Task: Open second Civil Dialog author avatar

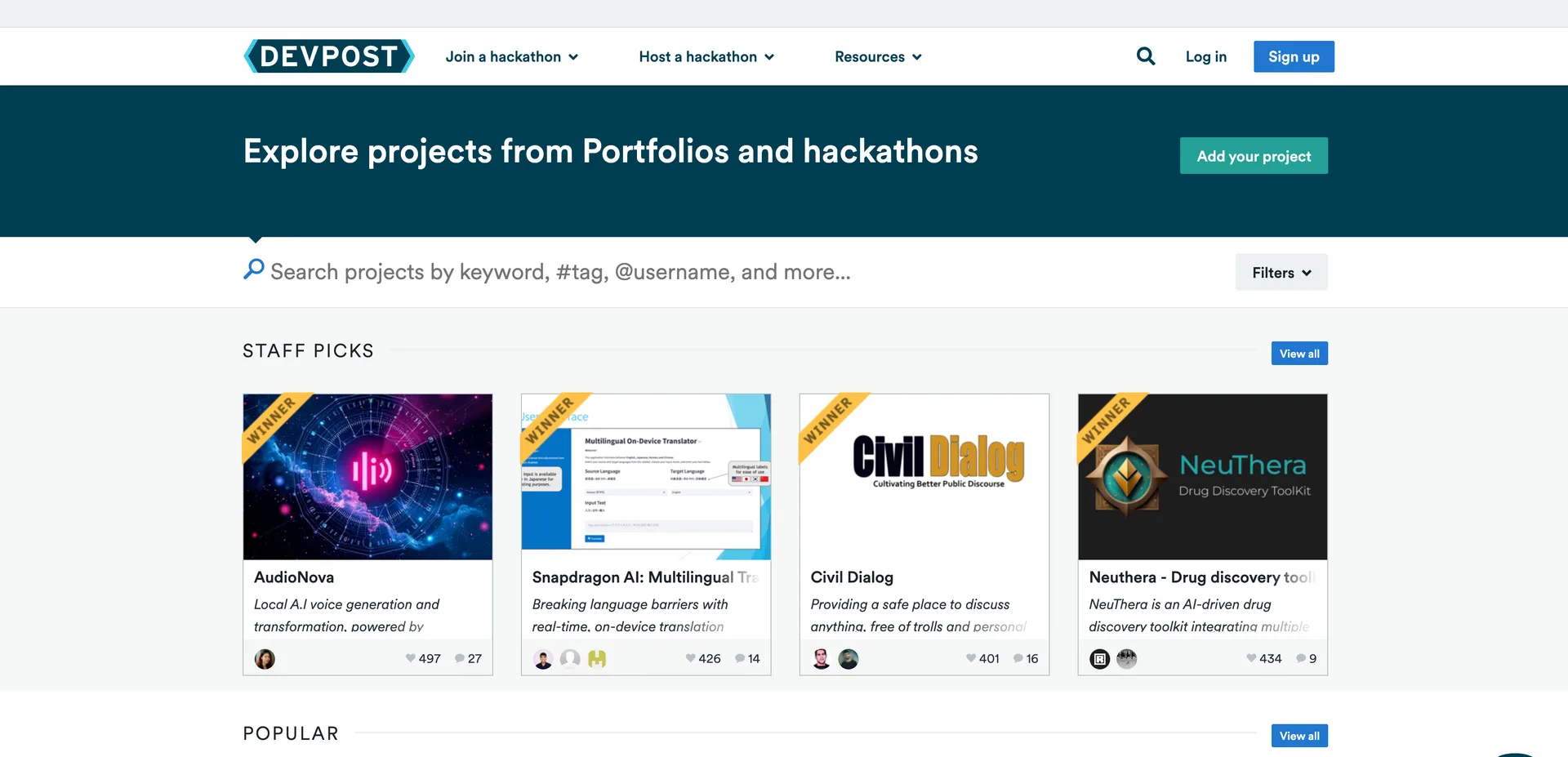Action: click(x=849, y=658)
